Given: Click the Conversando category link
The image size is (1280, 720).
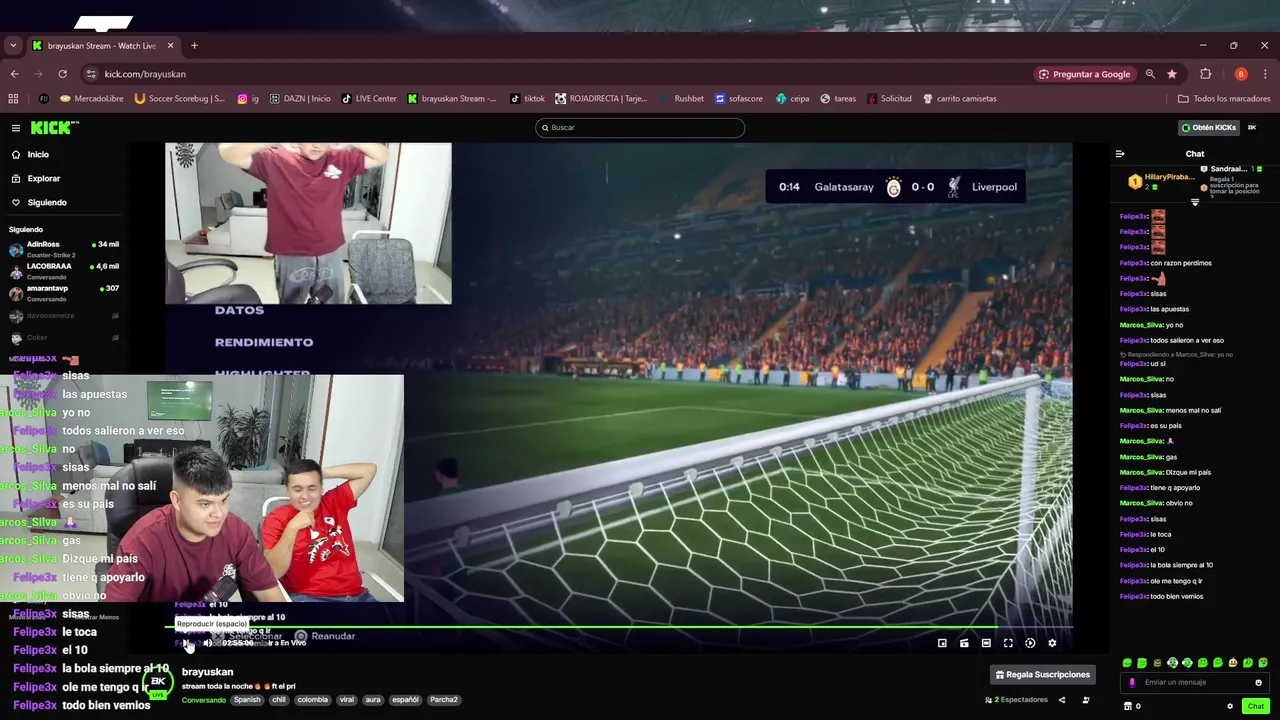Looking at the screenshot, I should coord(204,700).
